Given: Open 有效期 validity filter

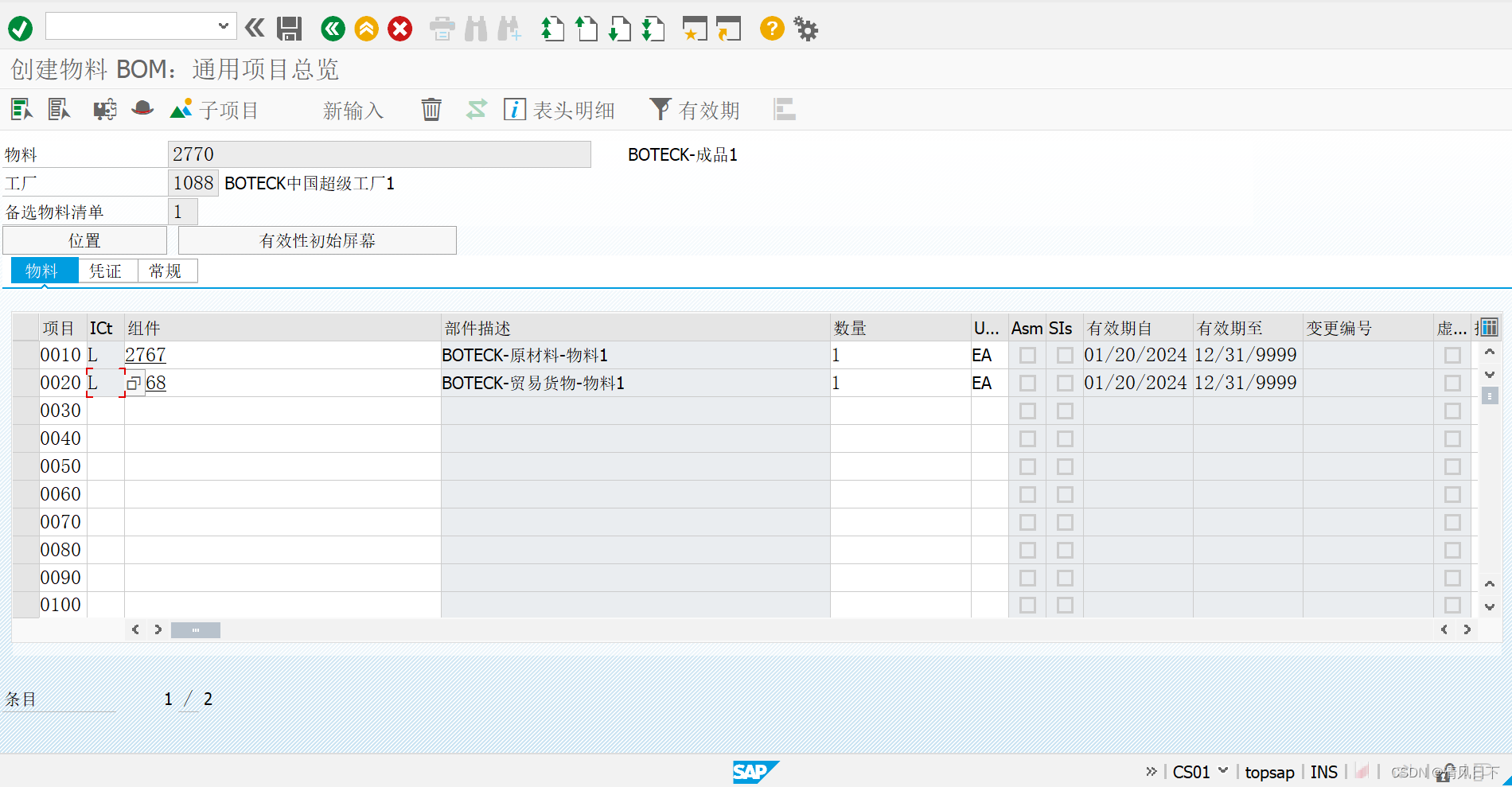Looking at the screenshot, I should tap(695, 110).
